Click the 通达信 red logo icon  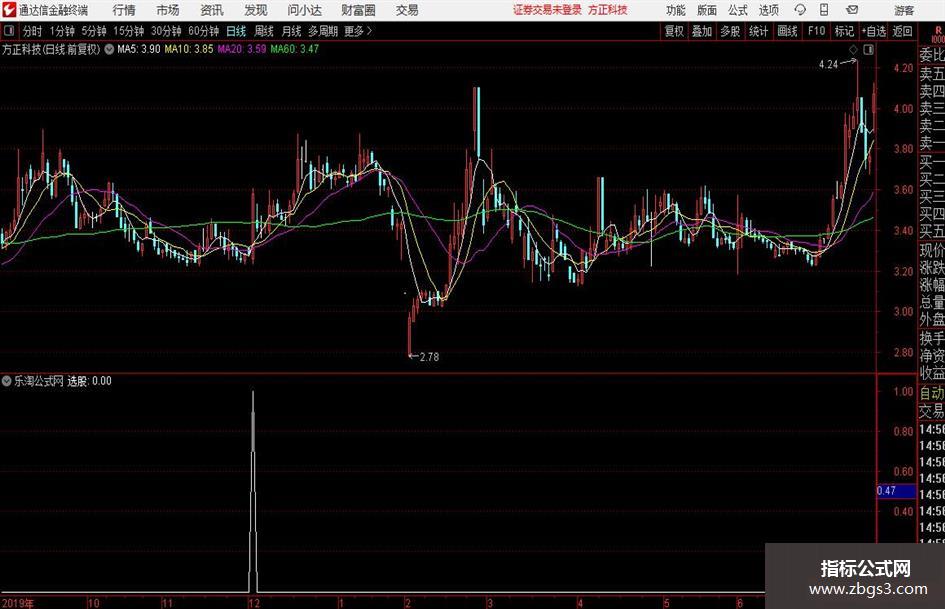10,10
